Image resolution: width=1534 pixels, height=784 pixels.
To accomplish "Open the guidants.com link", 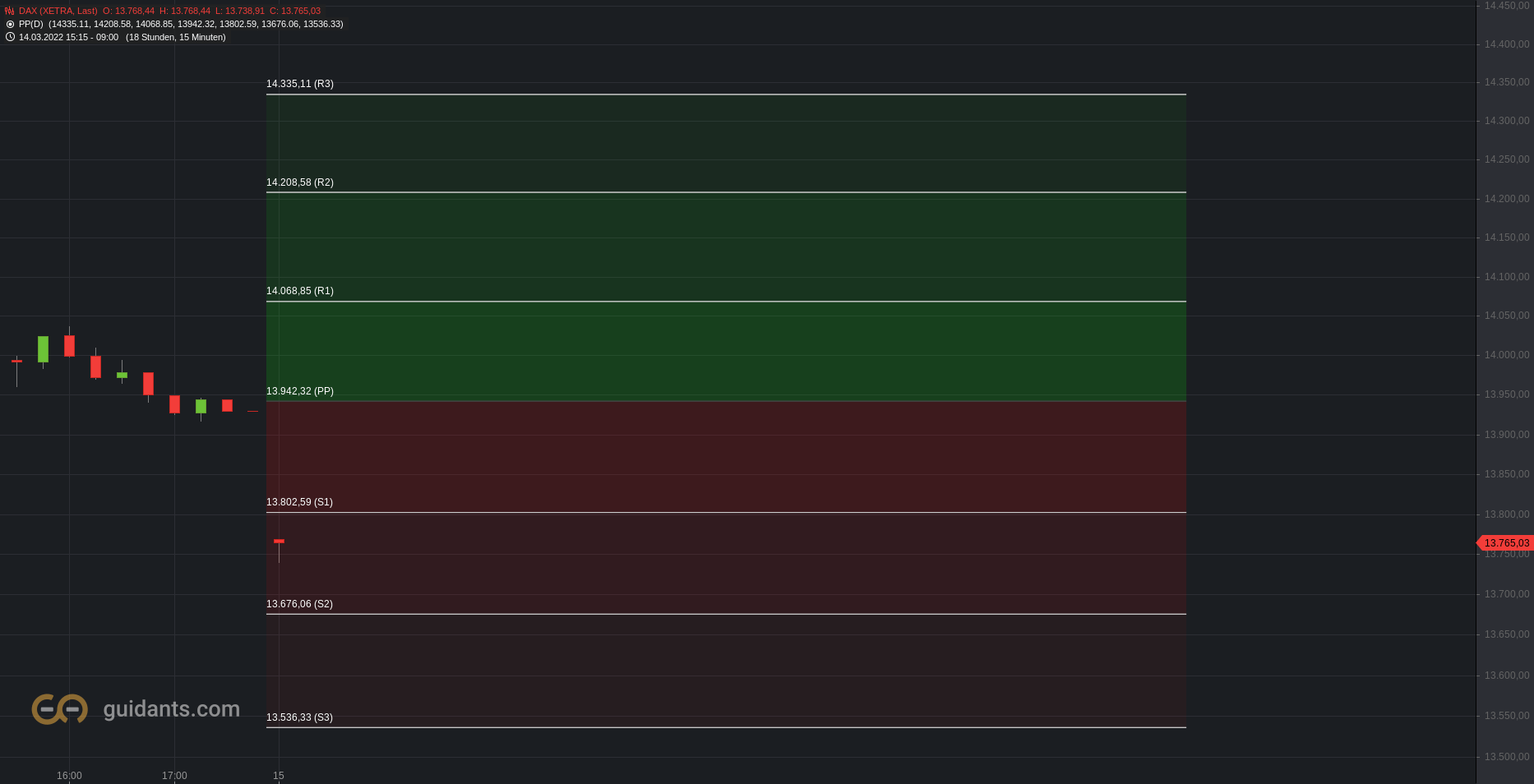I will (x=172, y=709).
